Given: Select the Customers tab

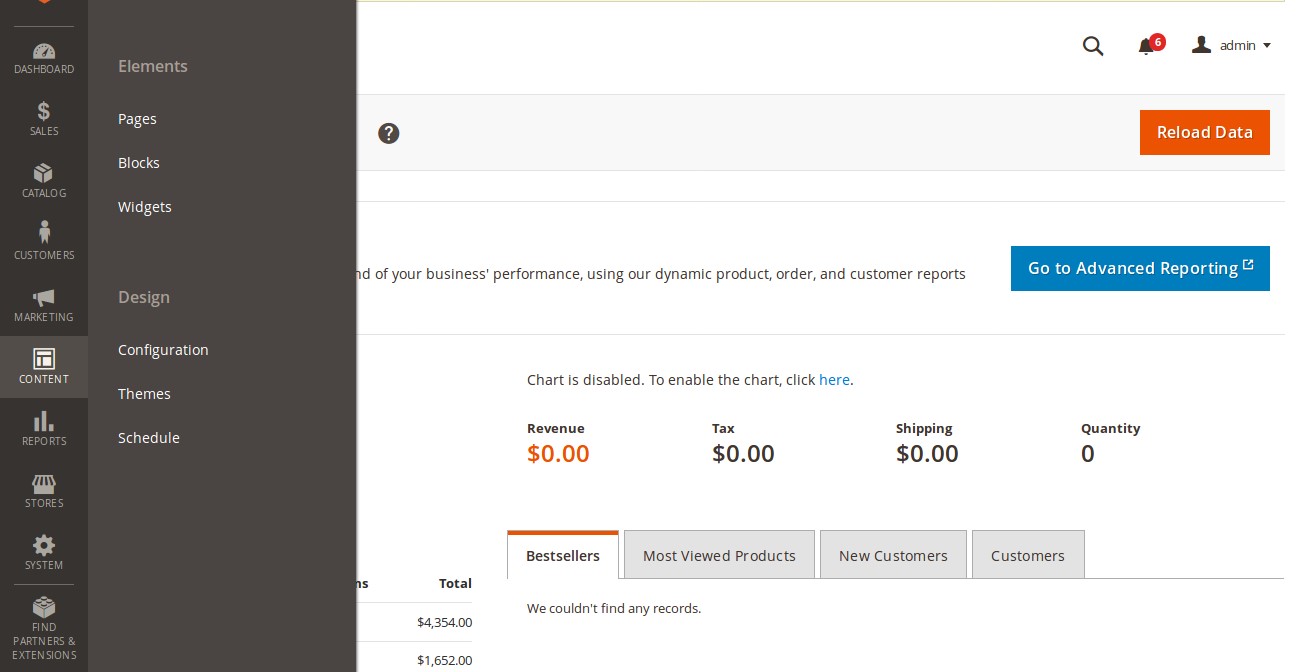Looking at the screenshot, I should (1028, 555).
